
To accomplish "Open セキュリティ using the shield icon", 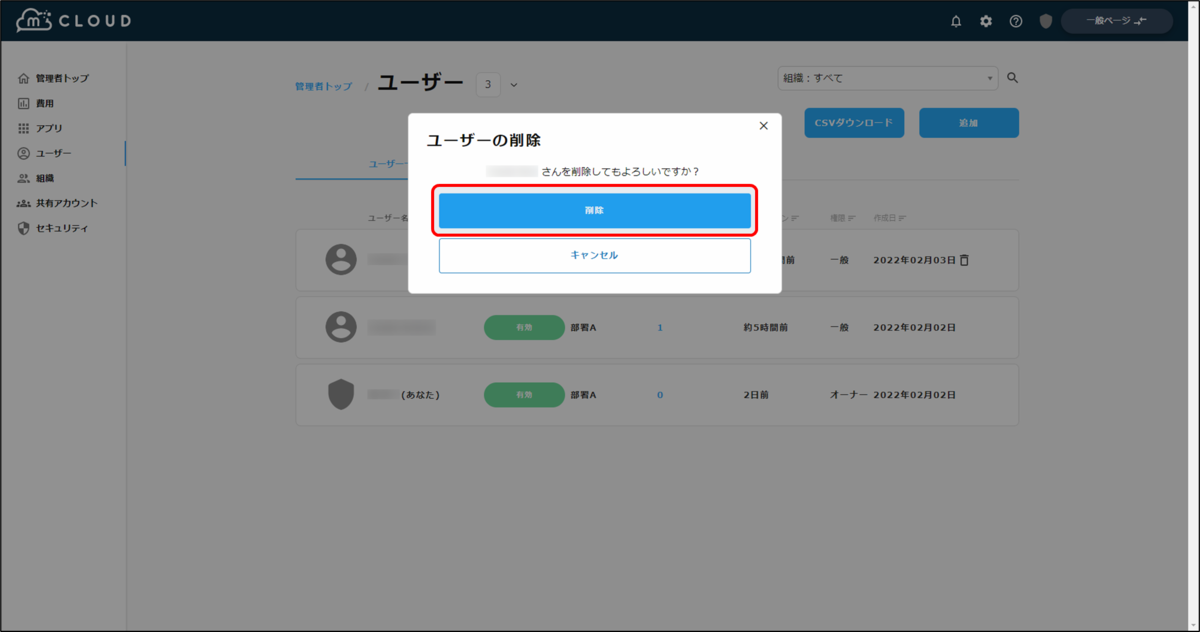I will [x=22, y=227].
